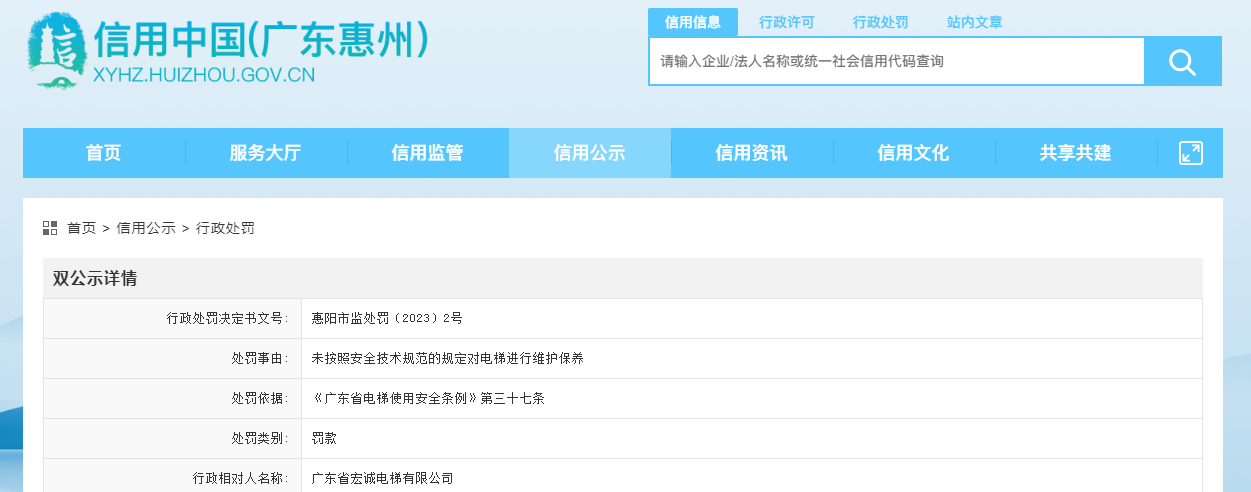Select the 信用信息 search tab
The height and width of the screenshot is (492, 1251).
tap(693, 22)
